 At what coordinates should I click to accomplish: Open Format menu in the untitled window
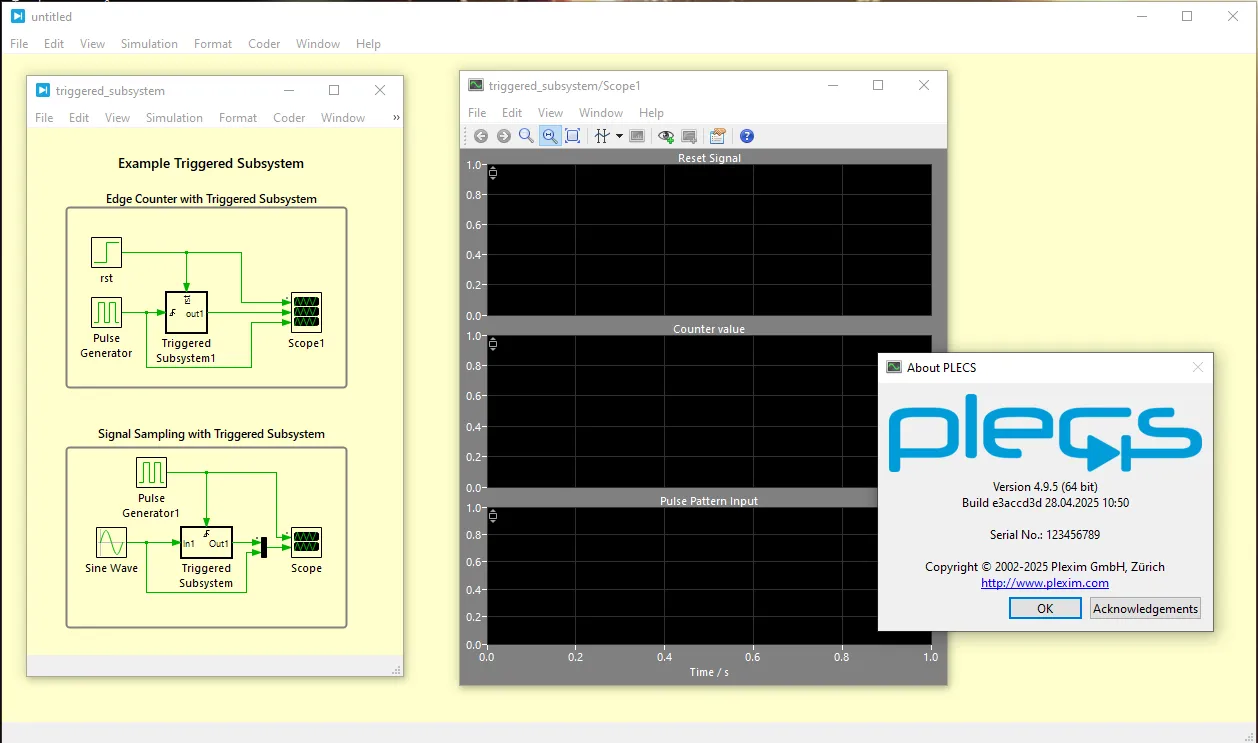[x=213, y=44]
